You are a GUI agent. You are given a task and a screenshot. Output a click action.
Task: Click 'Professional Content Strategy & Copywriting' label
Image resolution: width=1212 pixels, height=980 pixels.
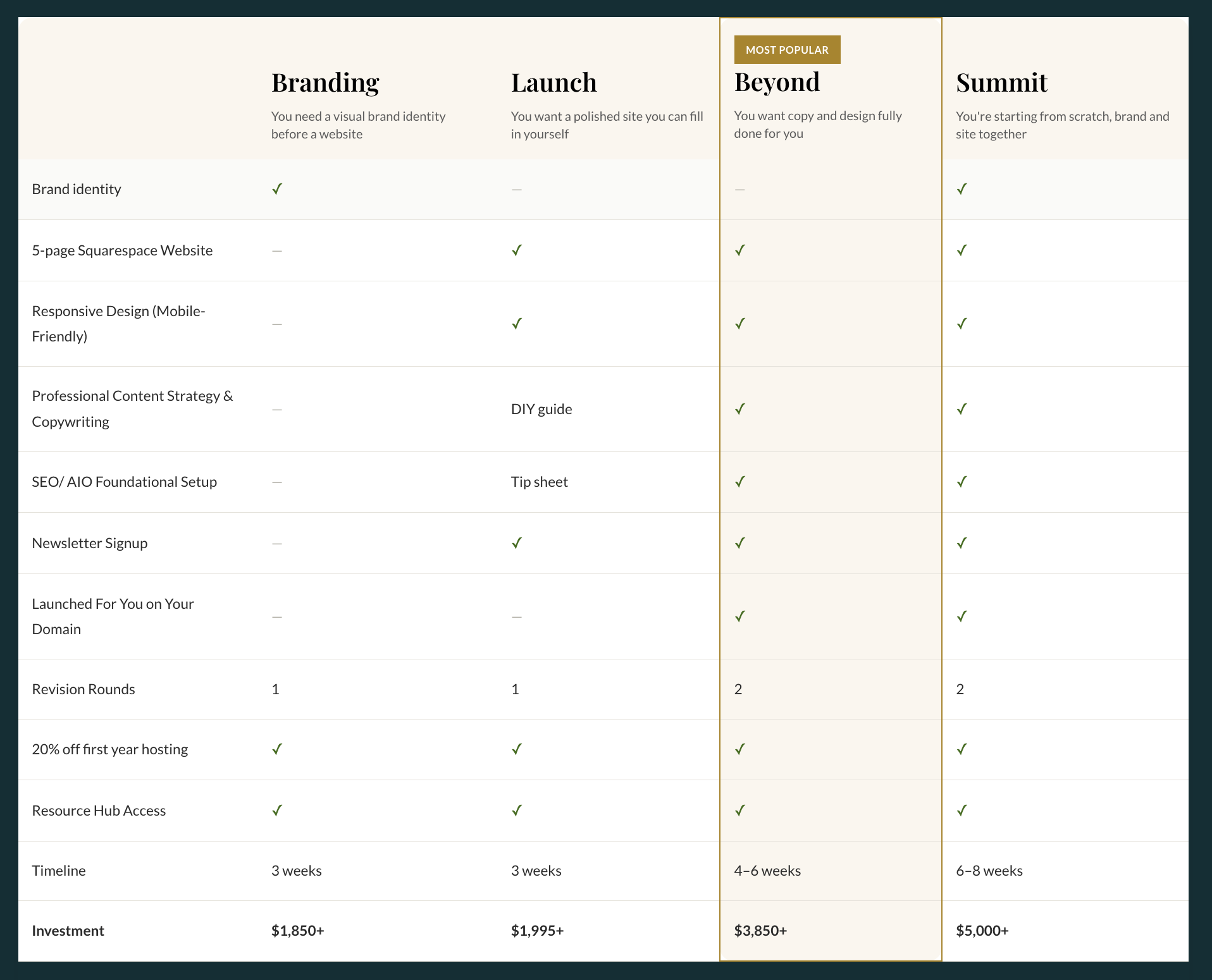pos(132,409)
